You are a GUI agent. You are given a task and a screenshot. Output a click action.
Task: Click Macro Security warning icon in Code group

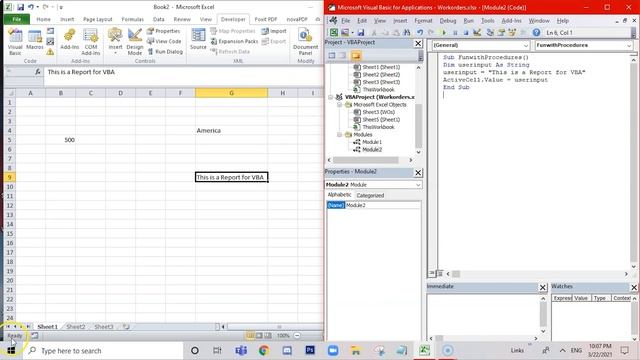tap(50, 52)
